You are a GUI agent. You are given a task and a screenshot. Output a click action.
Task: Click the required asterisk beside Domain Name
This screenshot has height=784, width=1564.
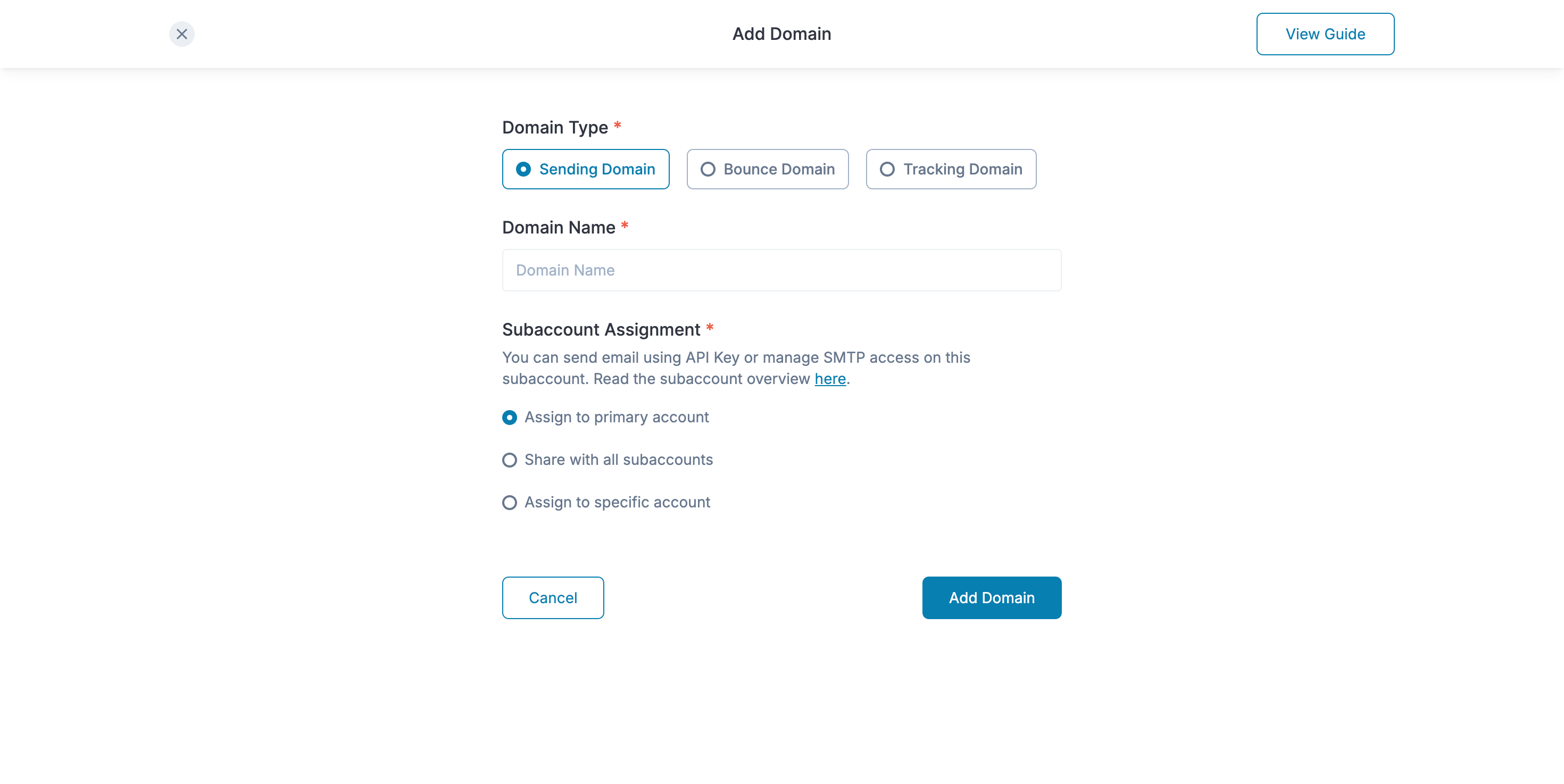point(625,226)
